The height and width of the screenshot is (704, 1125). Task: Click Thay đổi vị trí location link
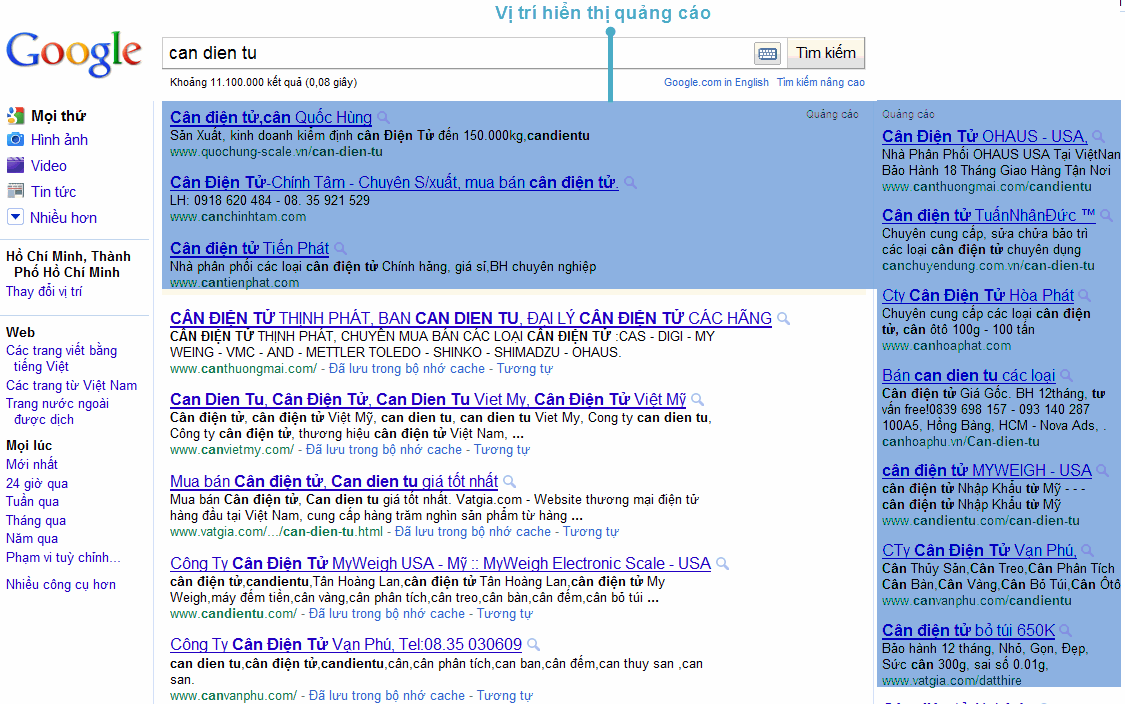click(x=44, y=292)
